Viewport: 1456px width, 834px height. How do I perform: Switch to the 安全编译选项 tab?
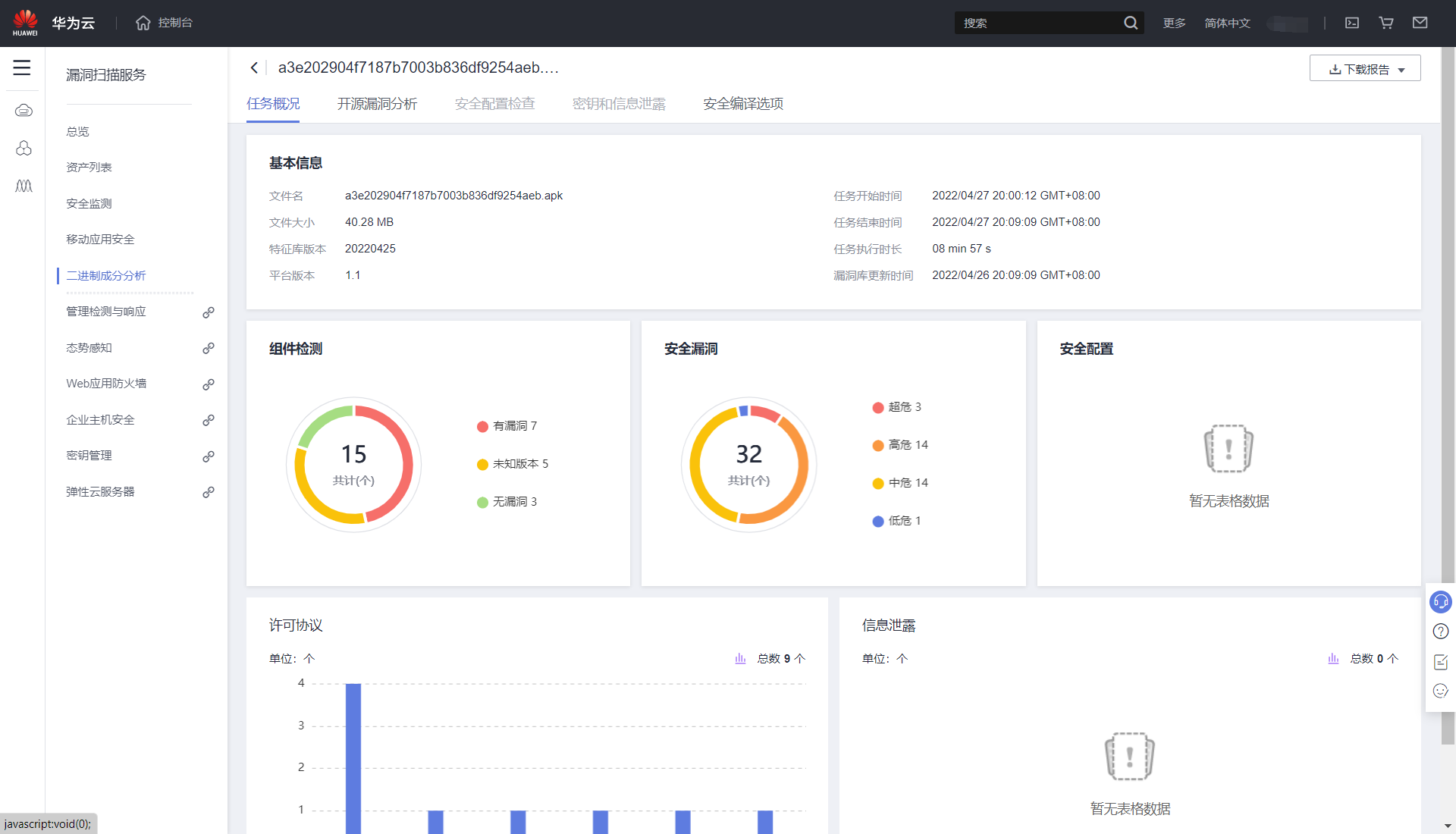click(742, 104)
